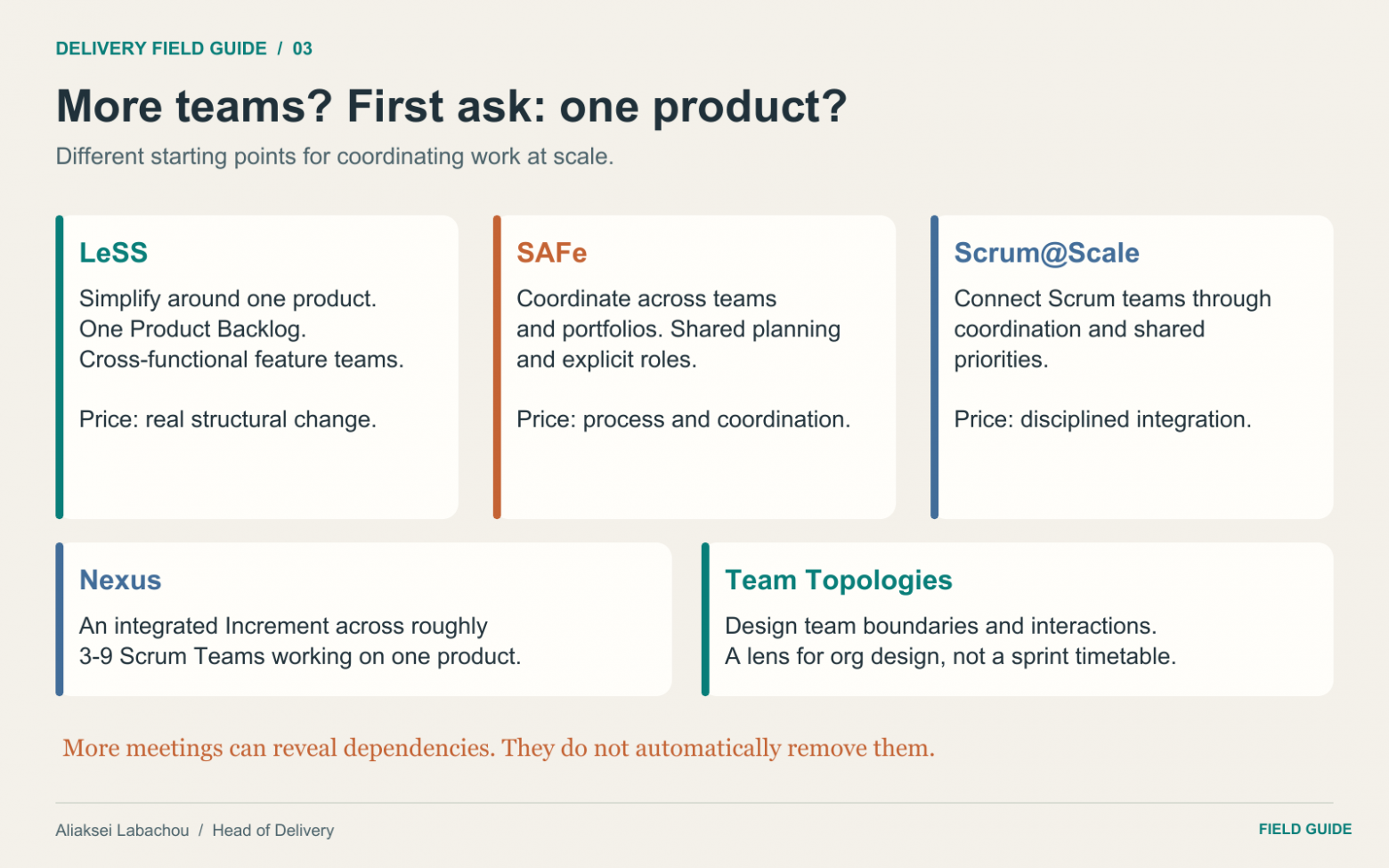
Task: Click the teal accent bar on the LeSS card
Action: (x=60, y=367)
